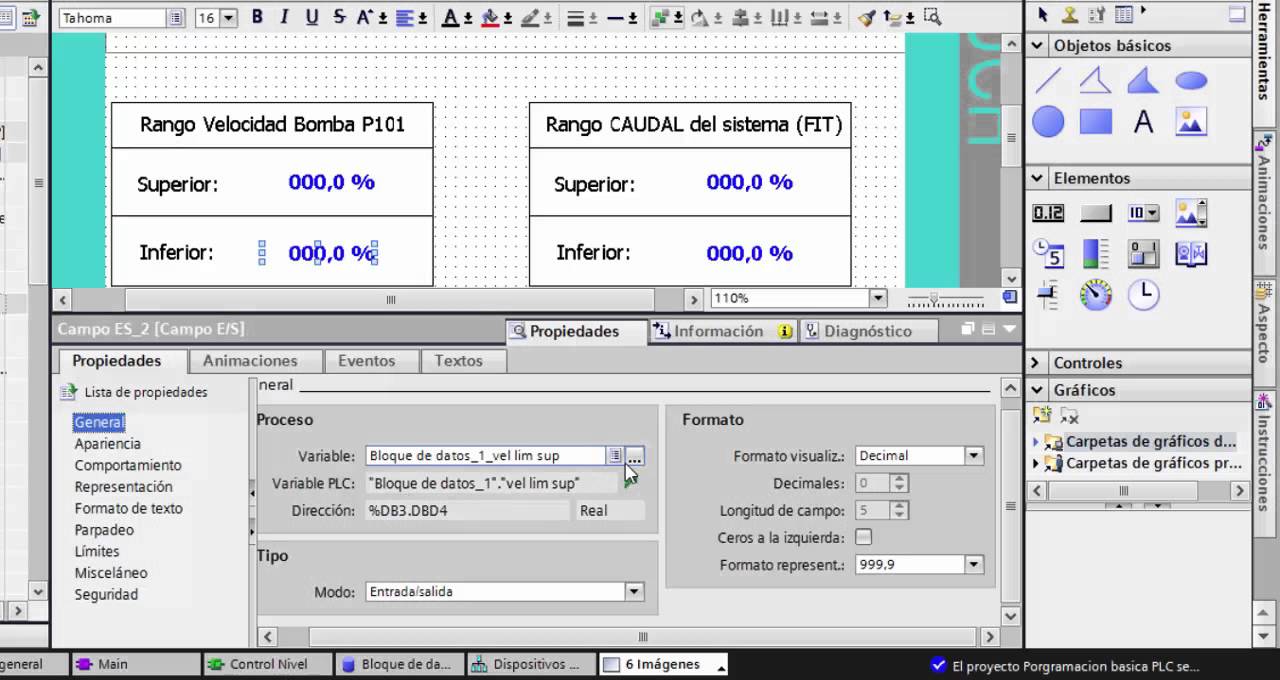Open the font size 16 dropdown
Image resolution: width=1280 pixels, height=680 pixels.
tap(228, 18)
